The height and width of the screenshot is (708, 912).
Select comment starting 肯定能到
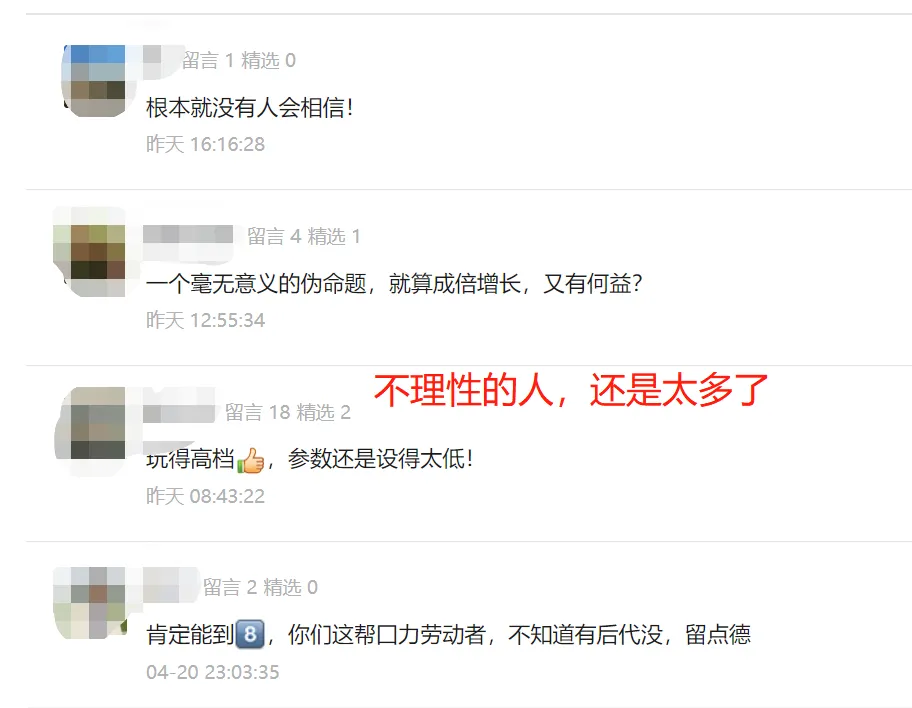[x=448, y=635]
